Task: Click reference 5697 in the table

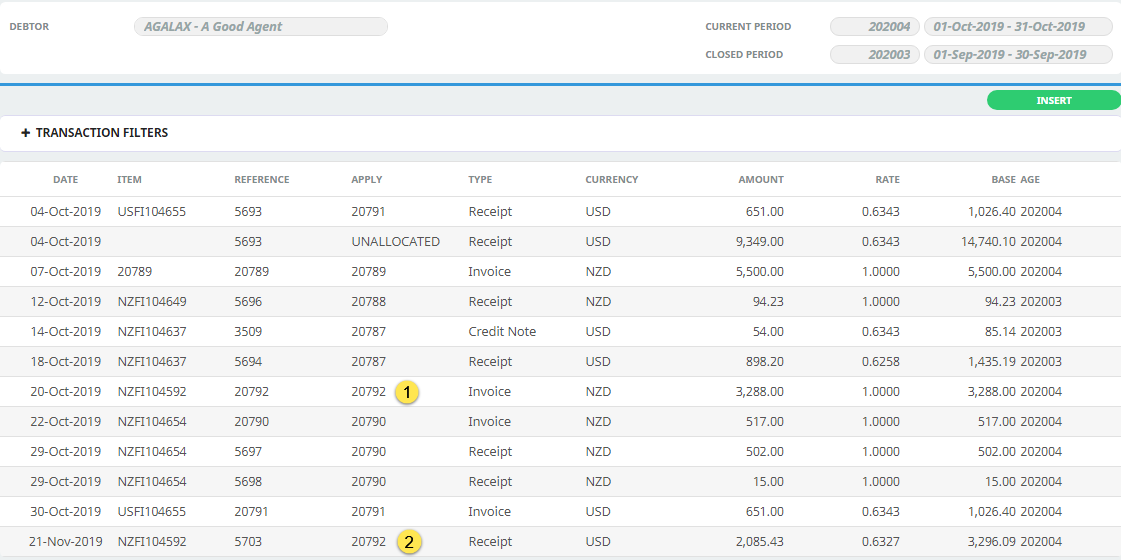Action: (248, 452)
